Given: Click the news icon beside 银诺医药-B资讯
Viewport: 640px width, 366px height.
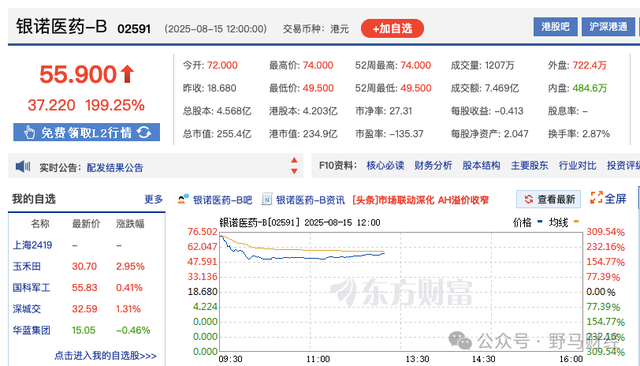Looking at the screenshot, I should pyautogui.click(x=267, y=199).
